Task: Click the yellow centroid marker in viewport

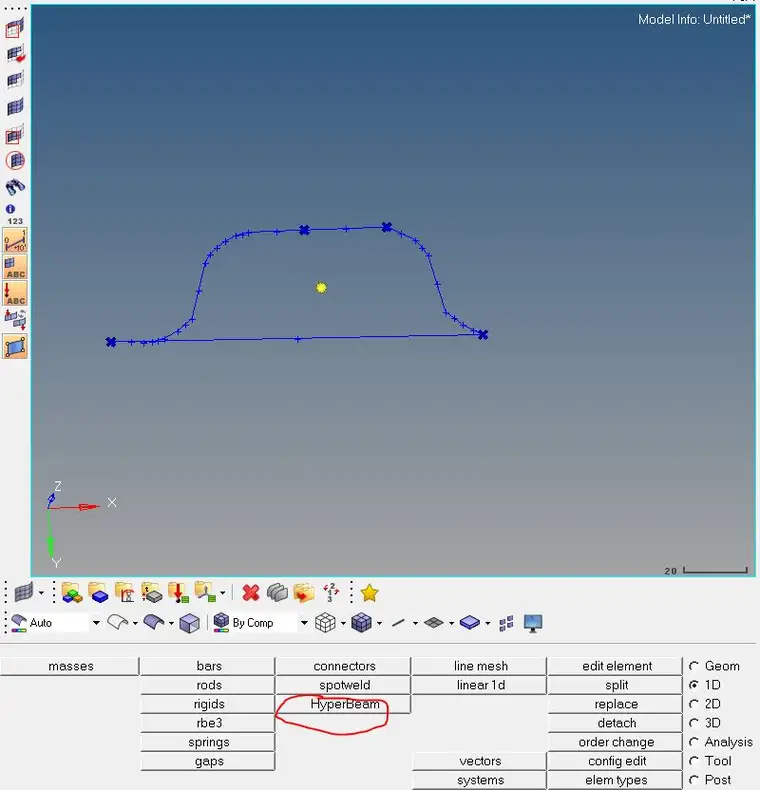Action: click(321, 288)
